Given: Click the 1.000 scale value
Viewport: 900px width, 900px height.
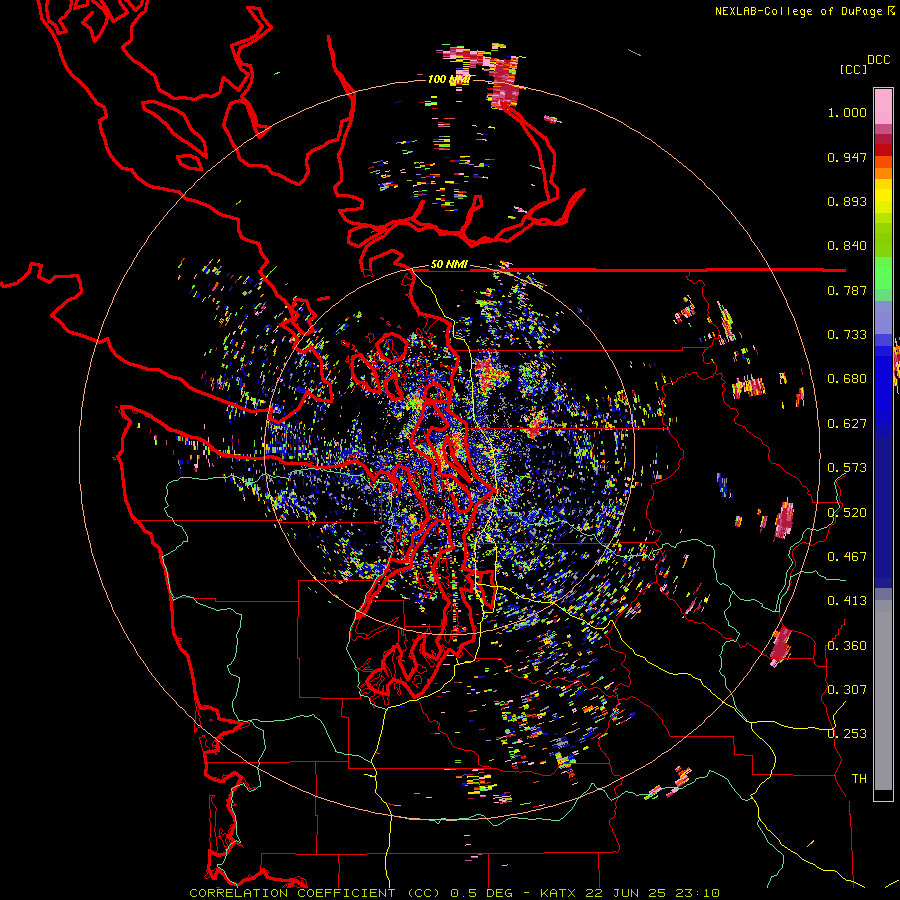Looking at the screenshot, I should (x=847, y=112).
